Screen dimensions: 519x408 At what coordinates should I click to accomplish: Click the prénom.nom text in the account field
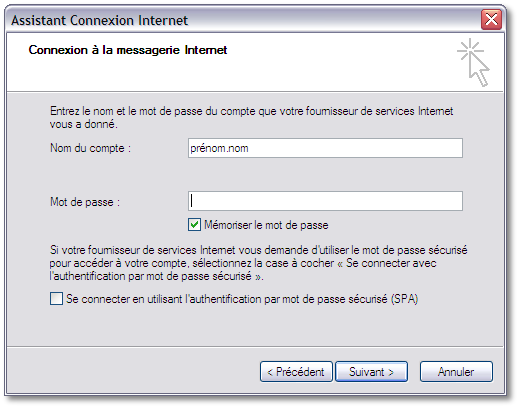[x=219, y=148]
